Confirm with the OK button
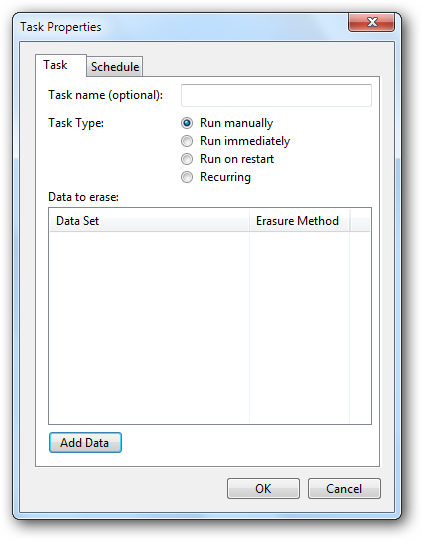The width and height of the screenshot is (422, 540). pyautogui.click(x=263, y=488)
